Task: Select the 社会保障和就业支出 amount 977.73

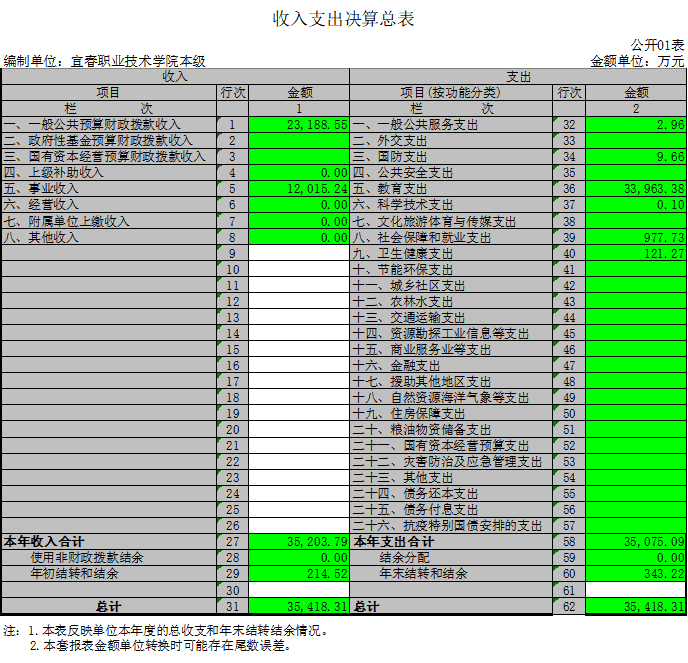Action: pos(636,237)
